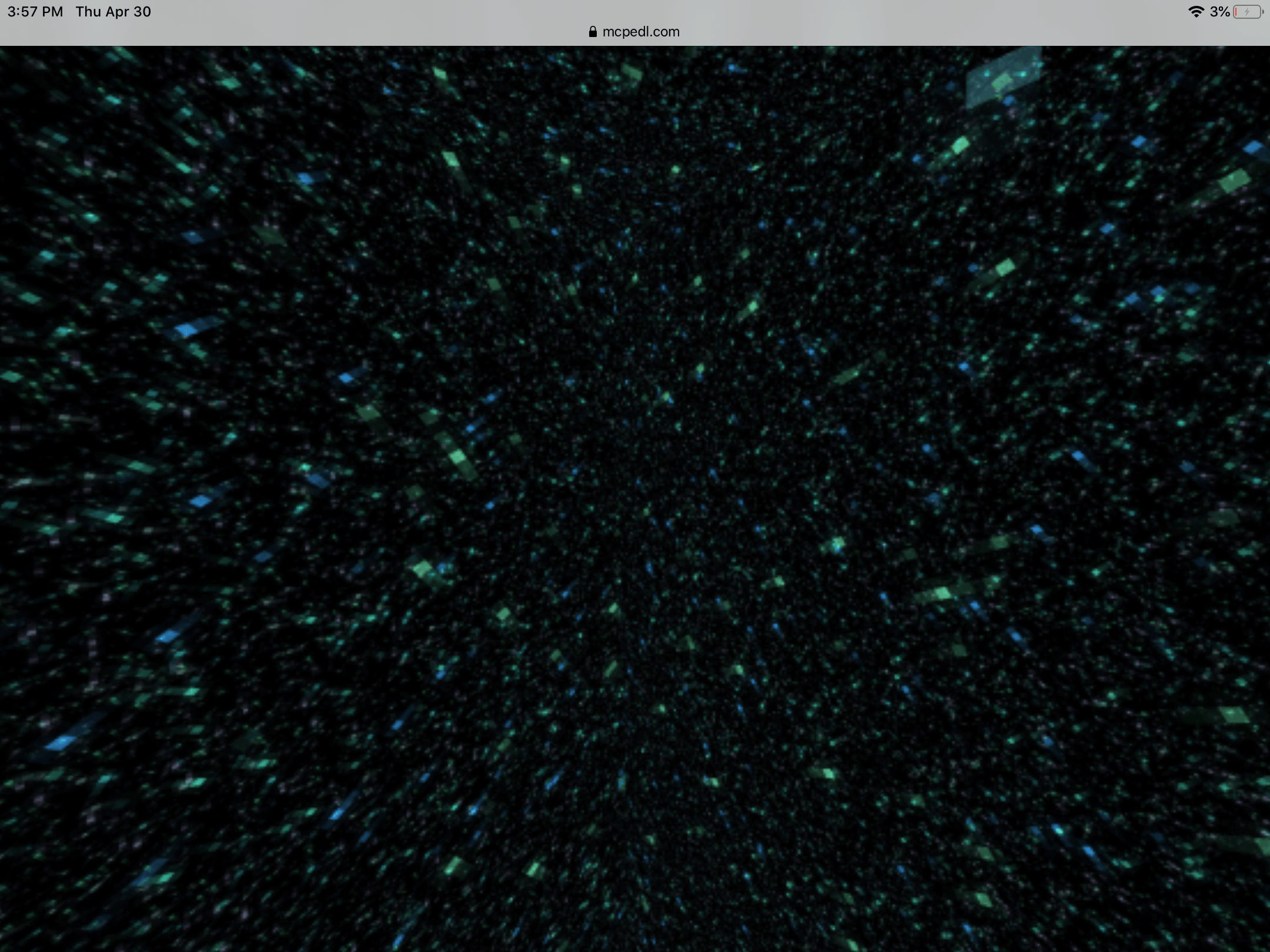Tap the battery charging icon
1270x952 pixels.
(x=1248, y=12)
